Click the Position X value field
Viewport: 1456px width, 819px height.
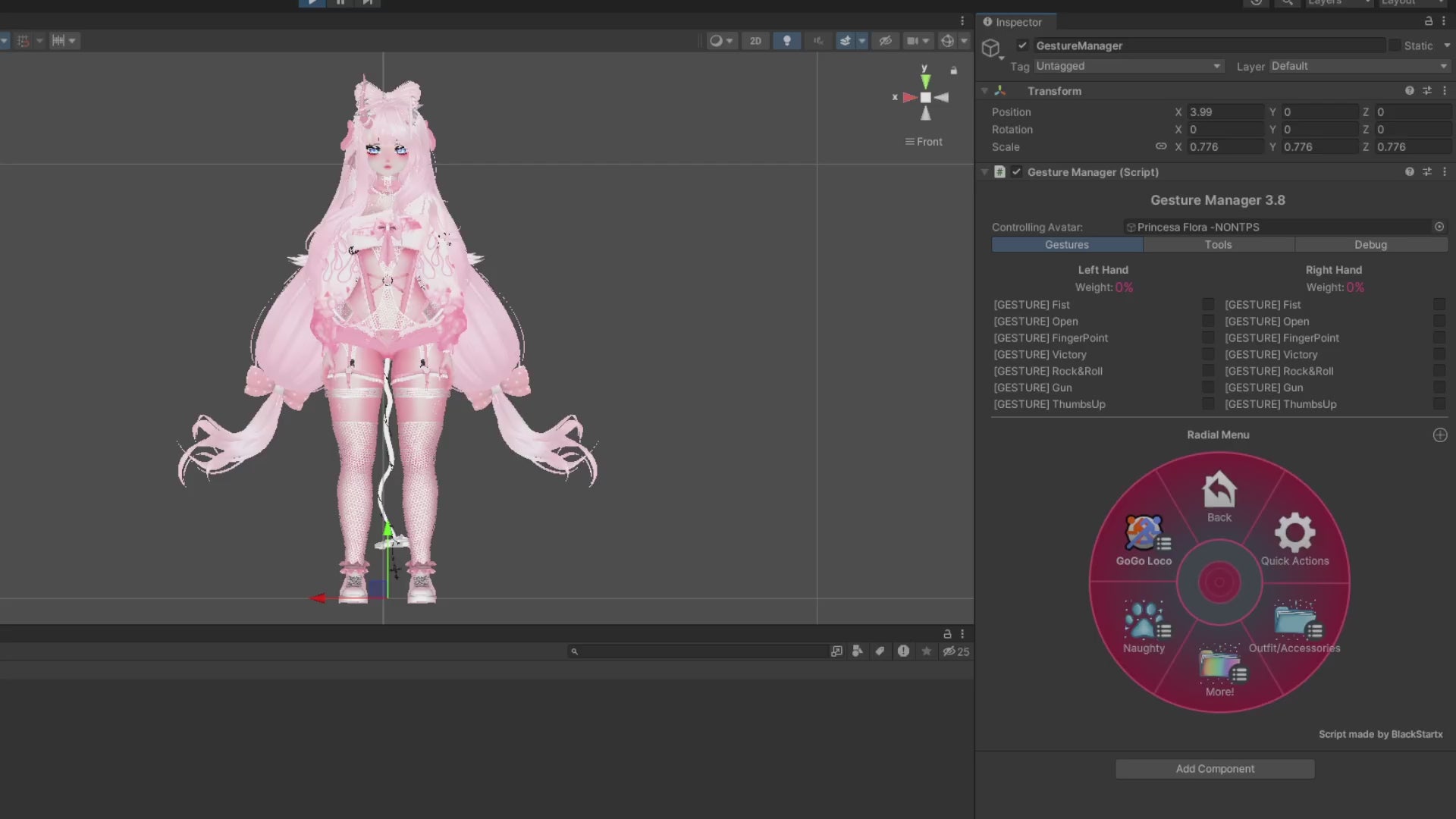pyautogui.click(x=1225, y=112)
